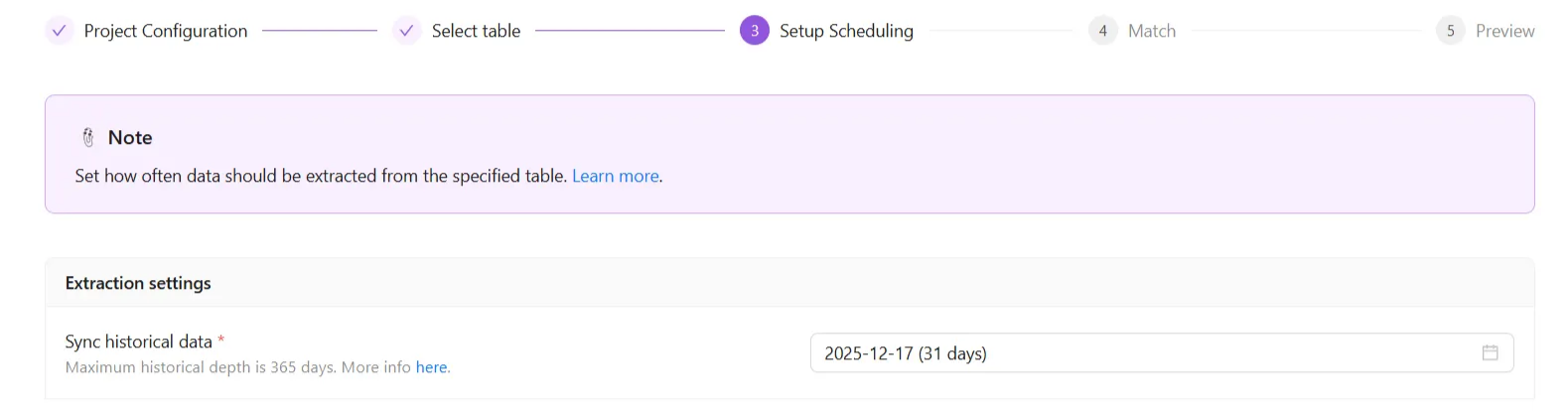Click the Extraction settings section header
This screenshot has width=1568, height=416.
[x=138, y=283]
